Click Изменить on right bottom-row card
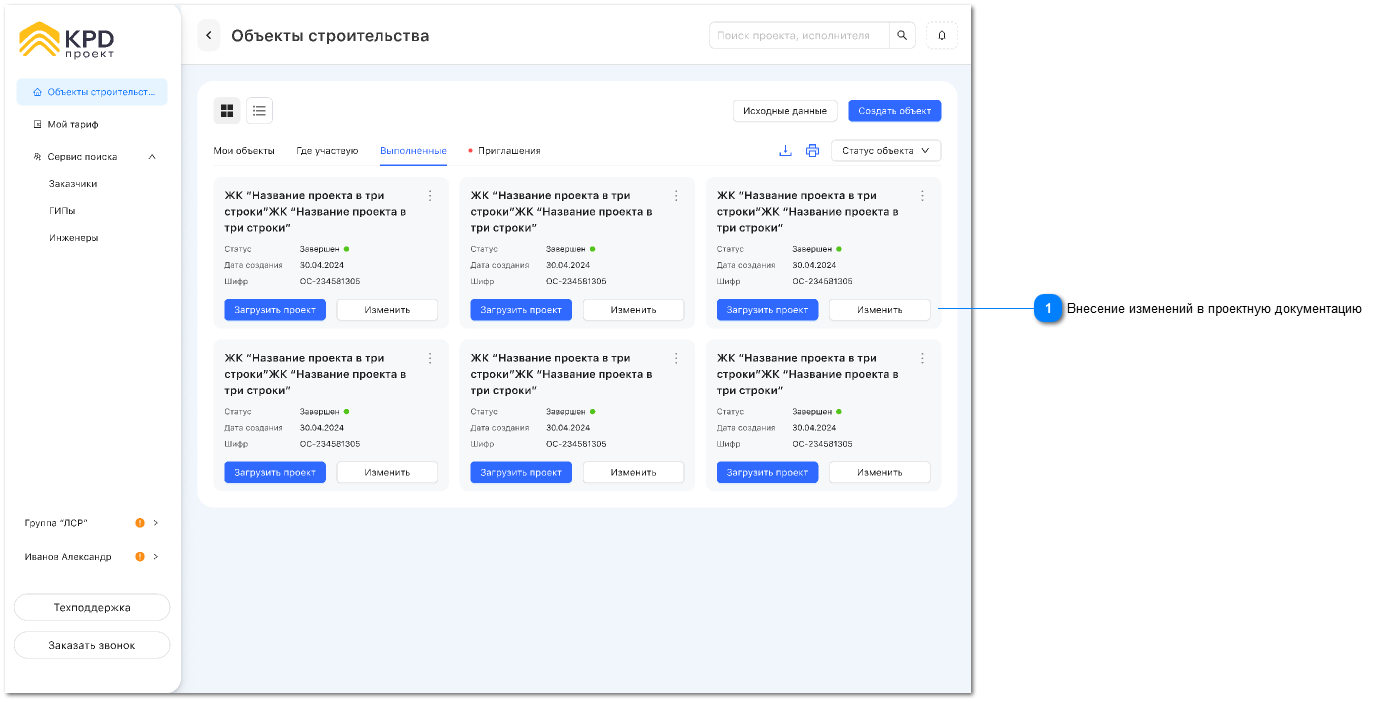 click(x=880, y=472)
